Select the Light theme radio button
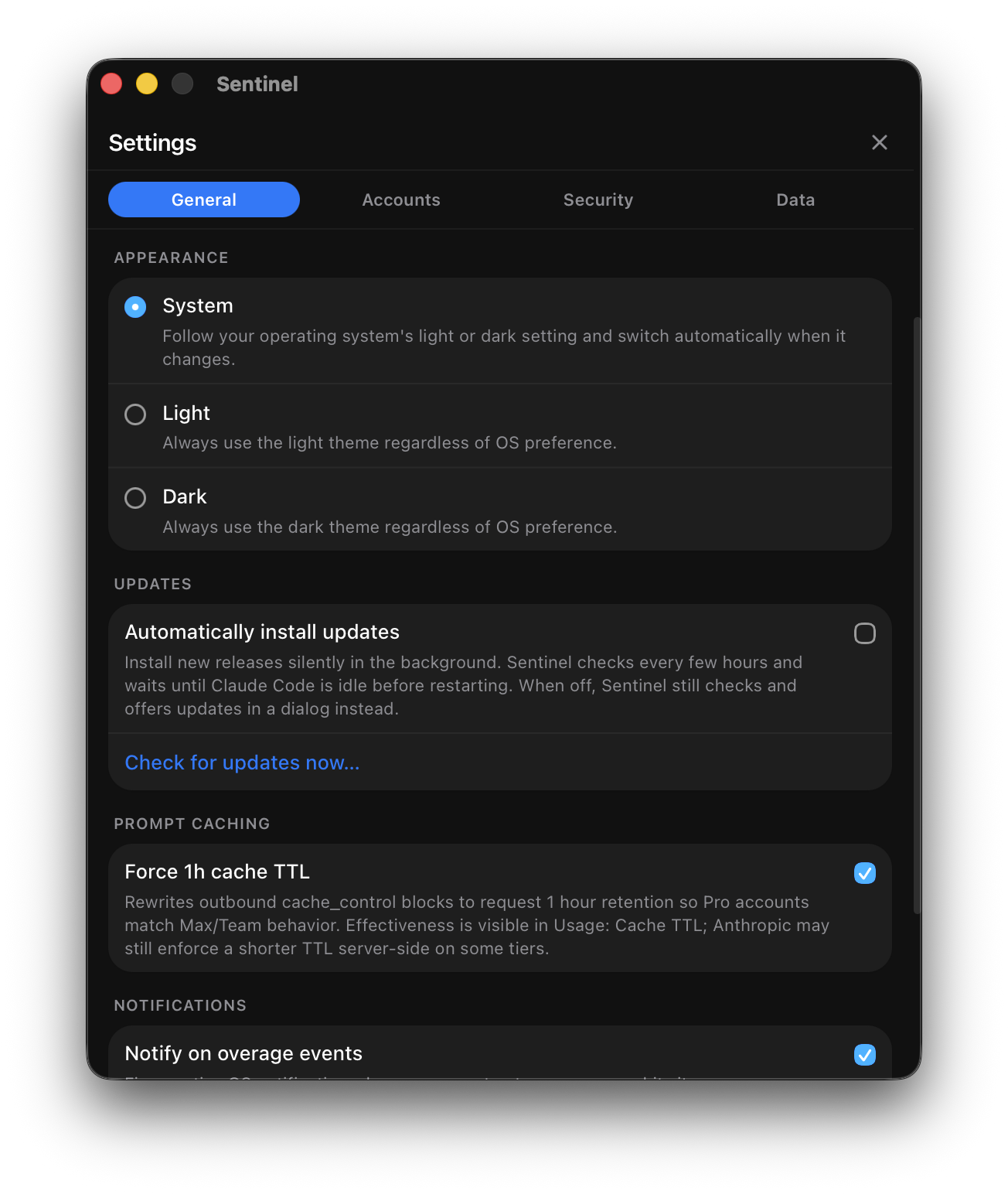Screen dimensions: 1008x1194 click(x=135, y=414)
